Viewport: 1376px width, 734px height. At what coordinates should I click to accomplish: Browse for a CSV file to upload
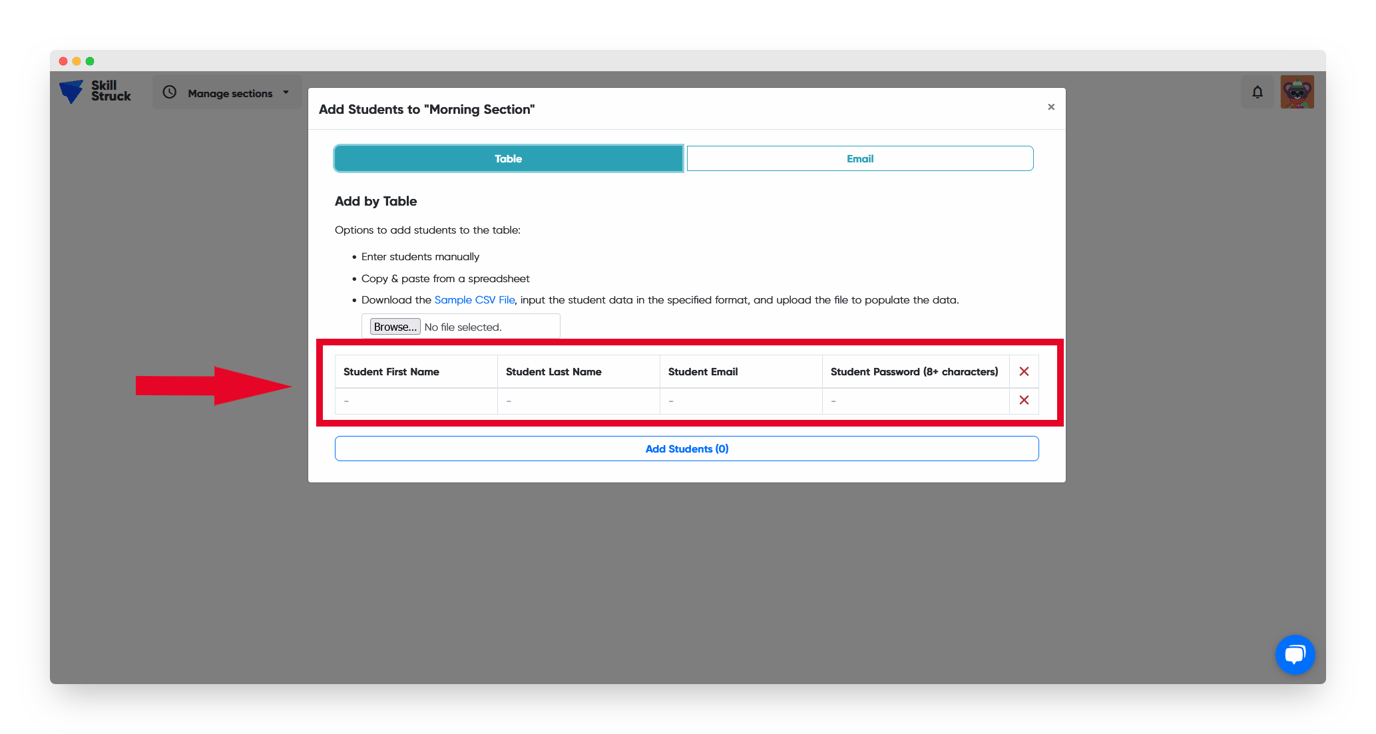click(394, 325)
